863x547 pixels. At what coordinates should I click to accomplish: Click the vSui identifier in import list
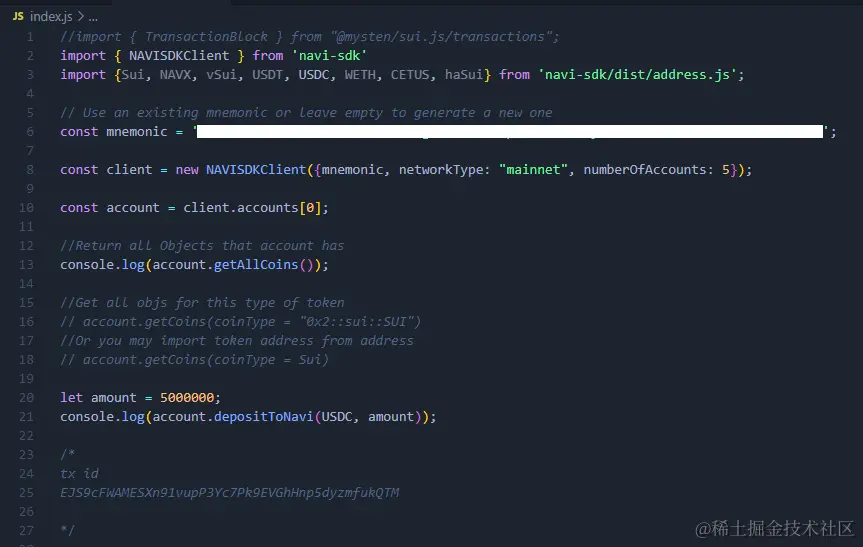[x=221, y=75]
